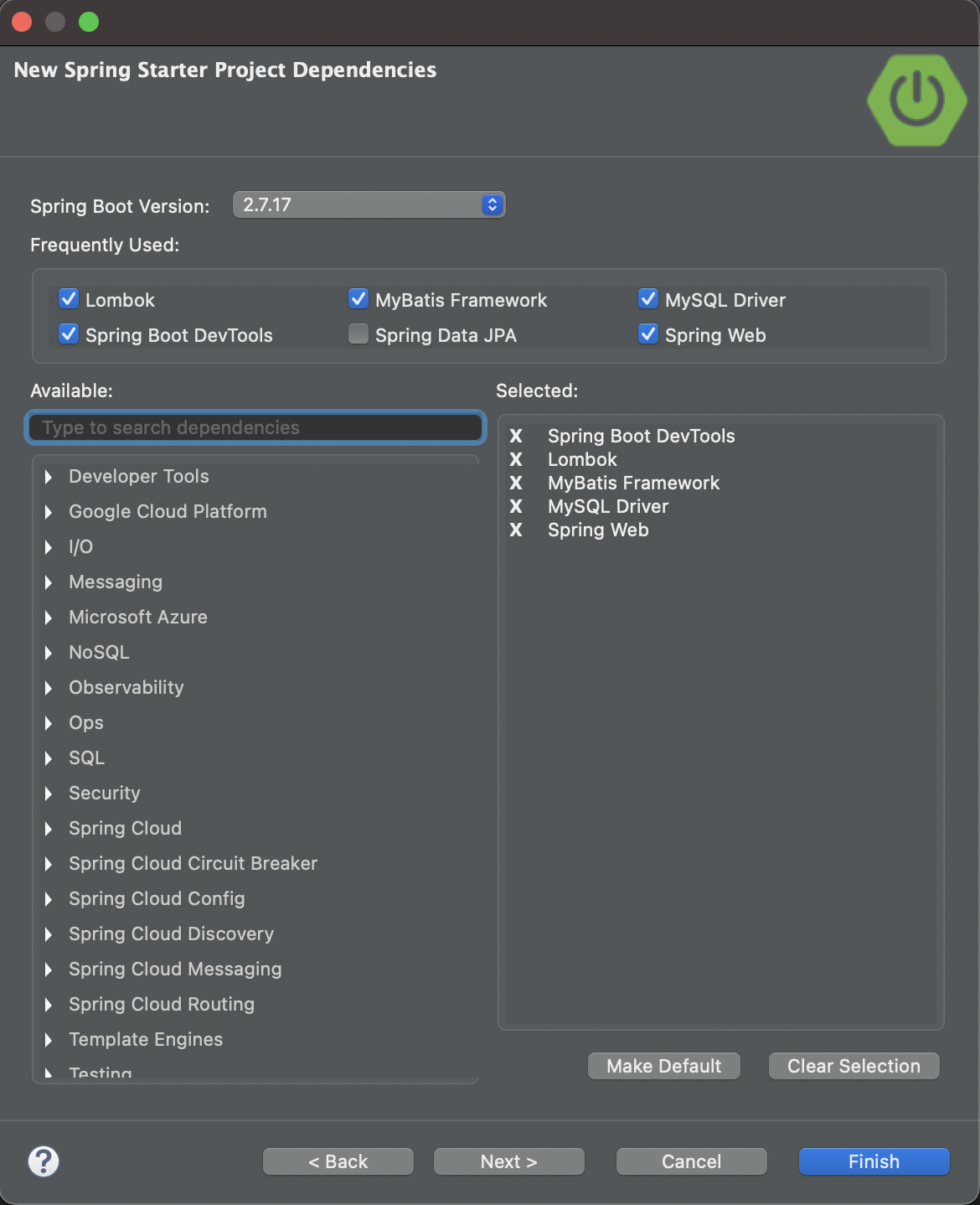Screen dimensions: 980x1205
Task: Click the Finish button
Action: coord(874,1161)
